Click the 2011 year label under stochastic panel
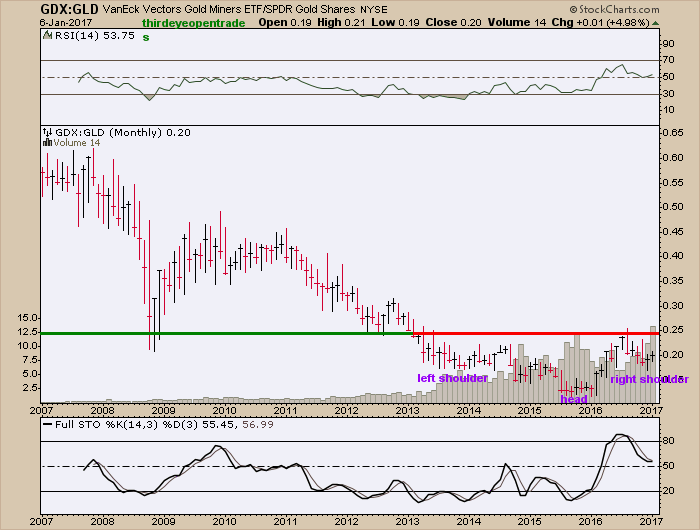This screenshot has width=700, height=530. click(x=286, y=521)
